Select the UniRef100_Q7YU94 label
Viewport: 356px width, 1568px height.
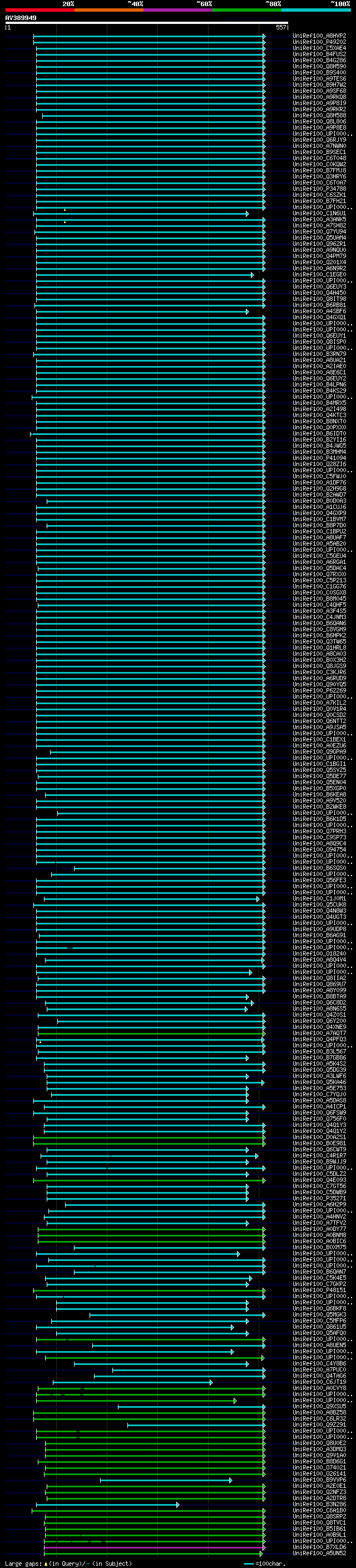click(319, 232)
